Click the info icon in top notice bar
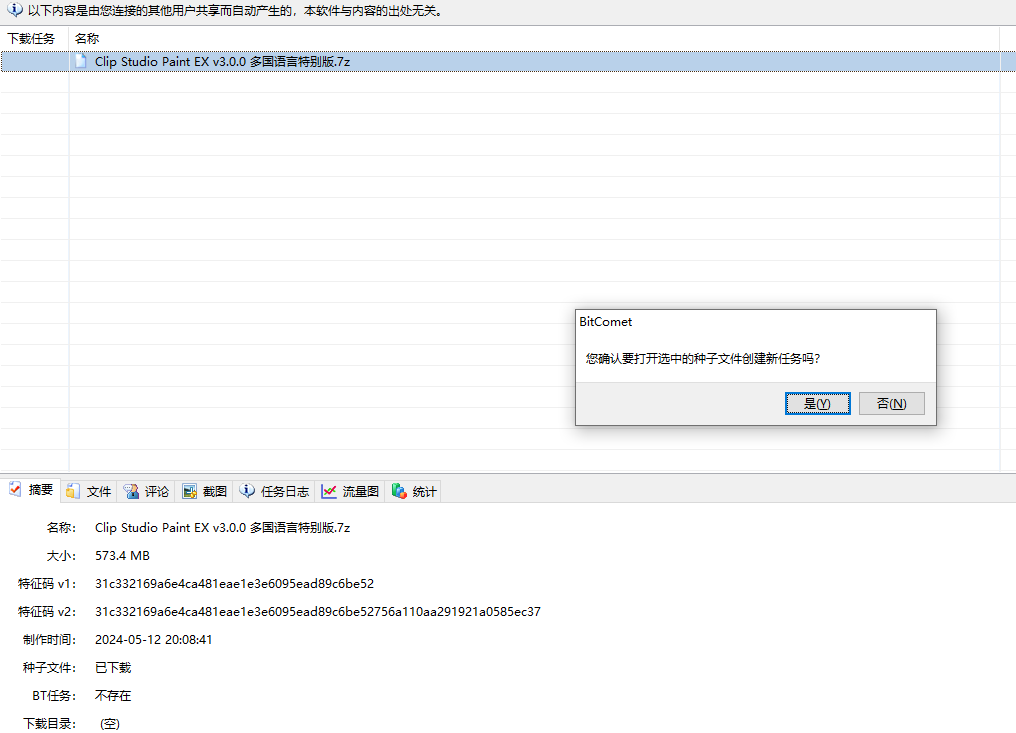 click(x=14, y=10)
